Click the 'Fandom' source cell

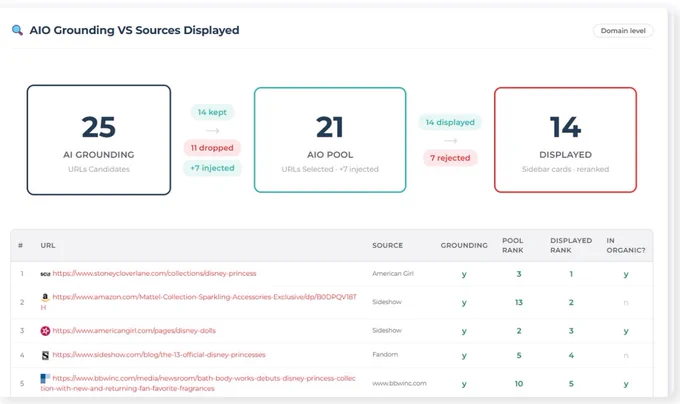click(x=385, y=355)
